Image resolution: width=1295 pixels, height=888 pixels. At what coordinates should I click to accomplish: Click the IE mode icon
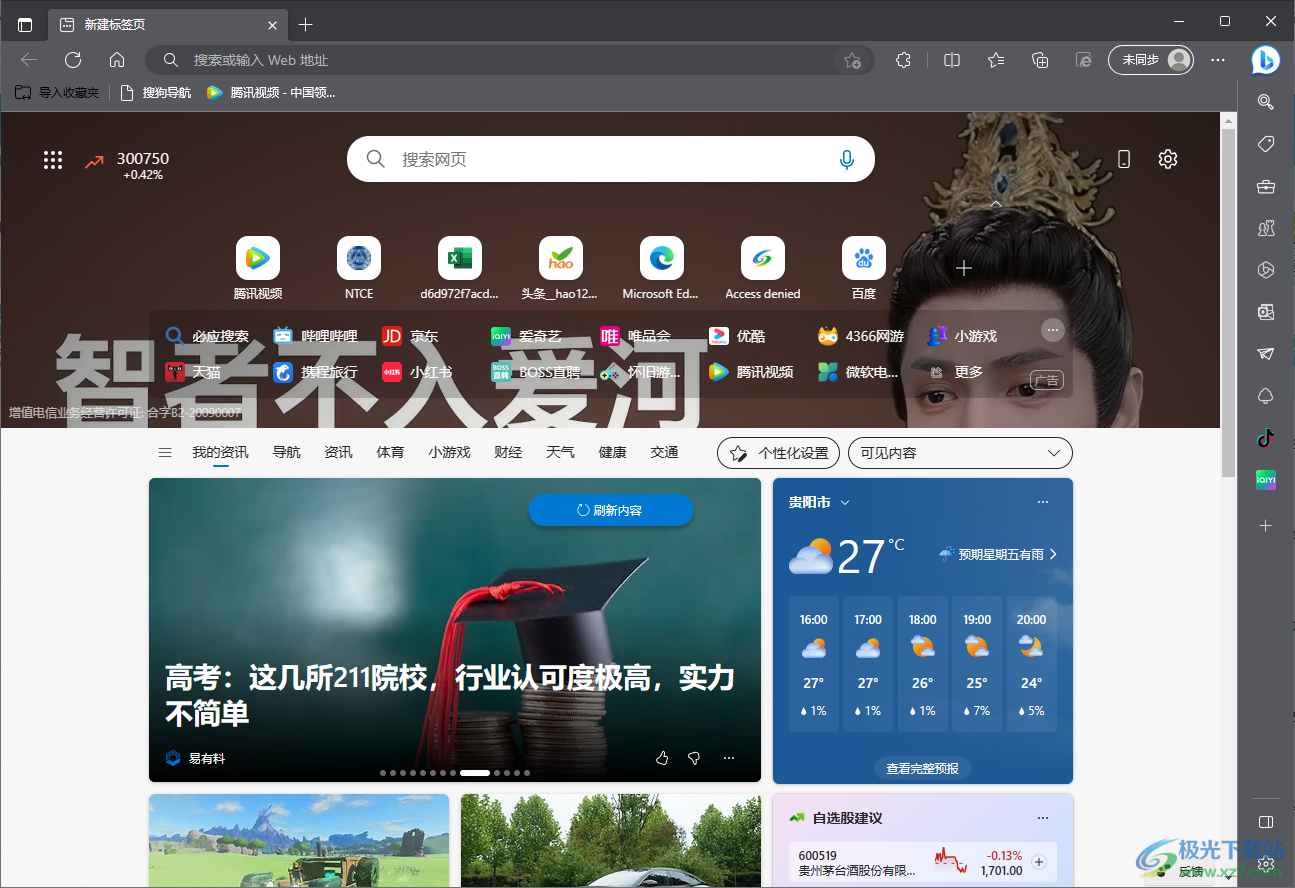pyautogui.click(x=1084, y=60)
